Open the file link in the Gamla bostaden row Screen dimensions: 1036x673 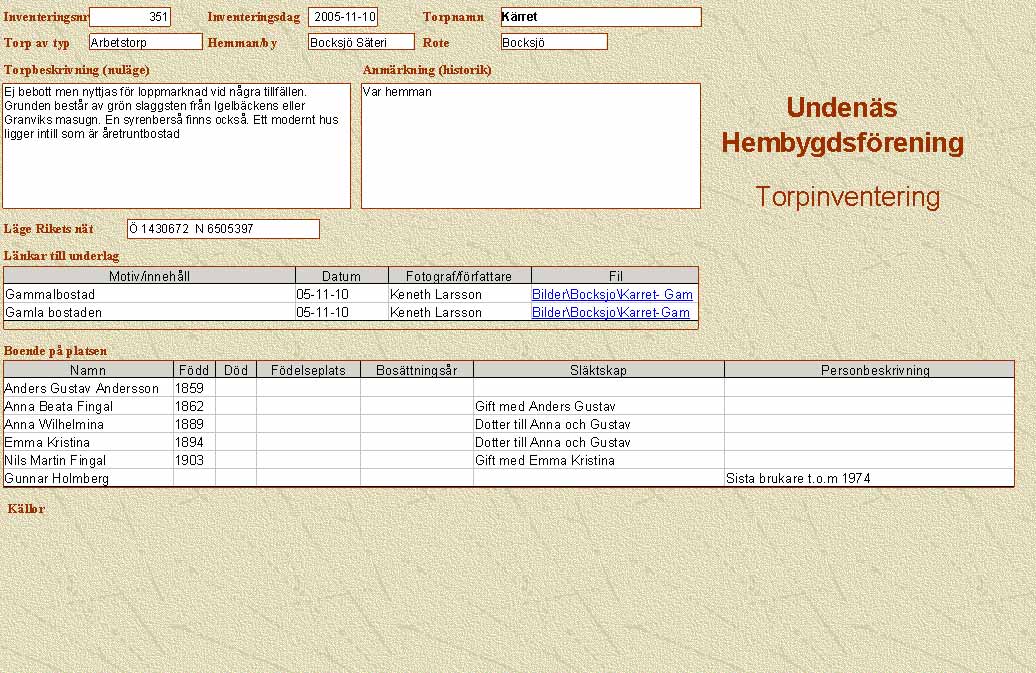click(x=610, y=313)
